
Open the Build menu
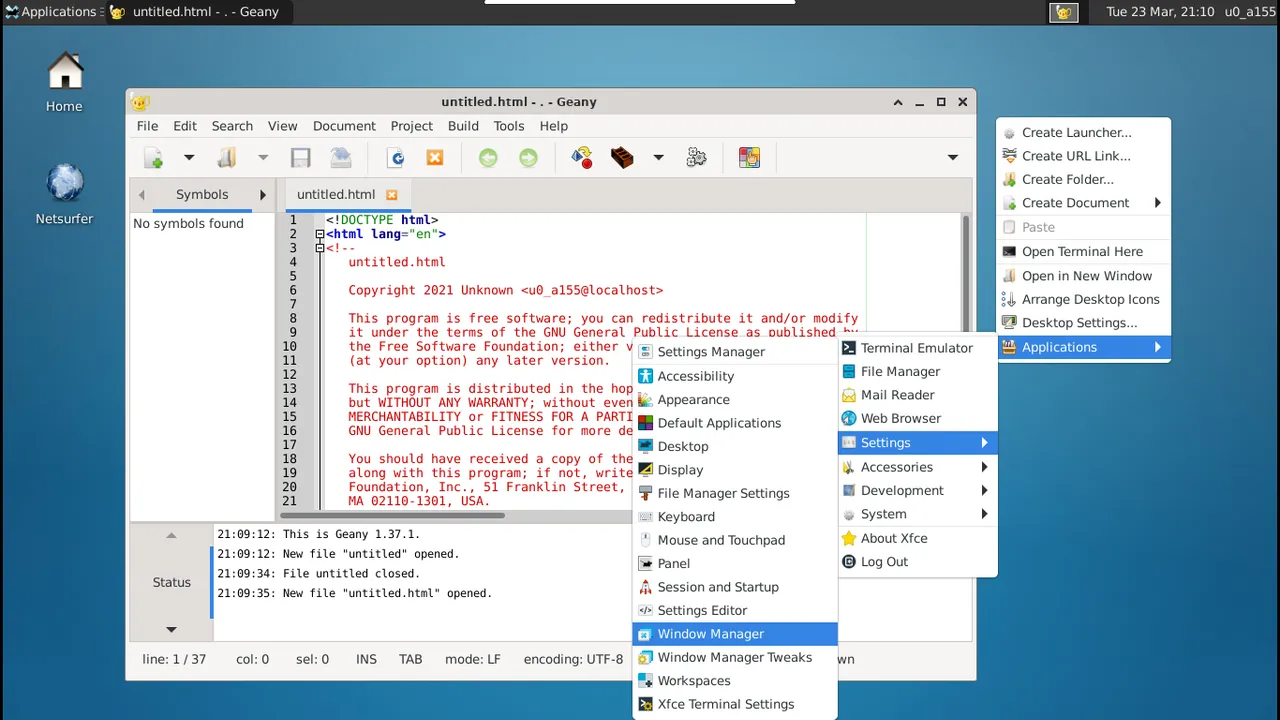pos(463,126)
